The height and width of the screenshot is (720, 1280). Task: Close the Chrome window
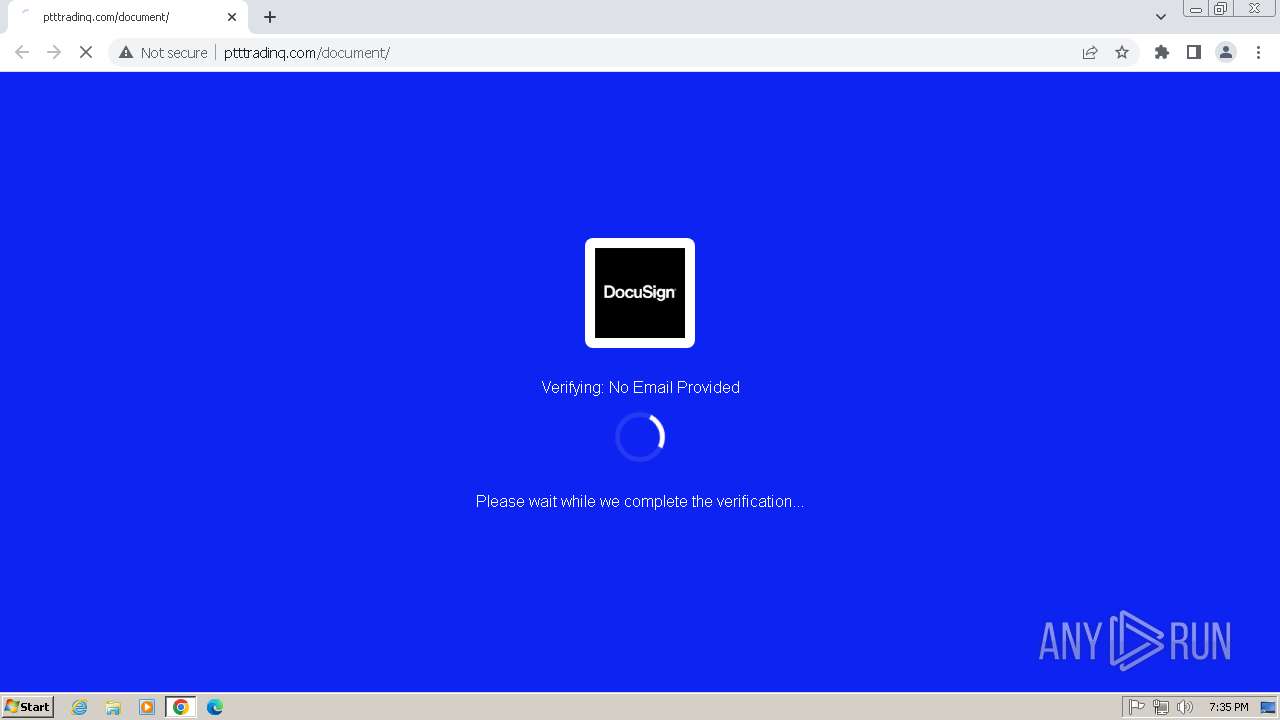1254,9
